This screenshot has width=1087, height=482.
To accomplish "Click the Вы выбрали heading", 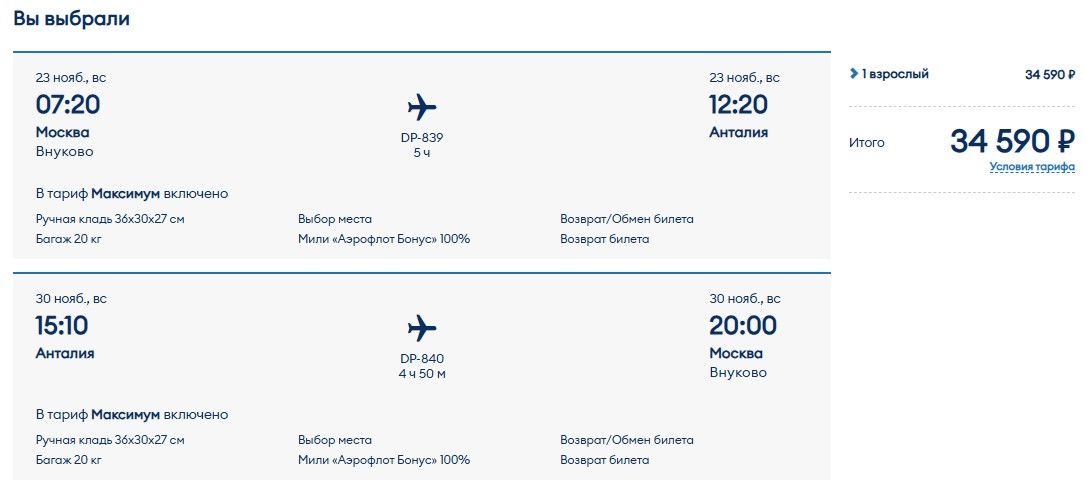I will (71, 18).
